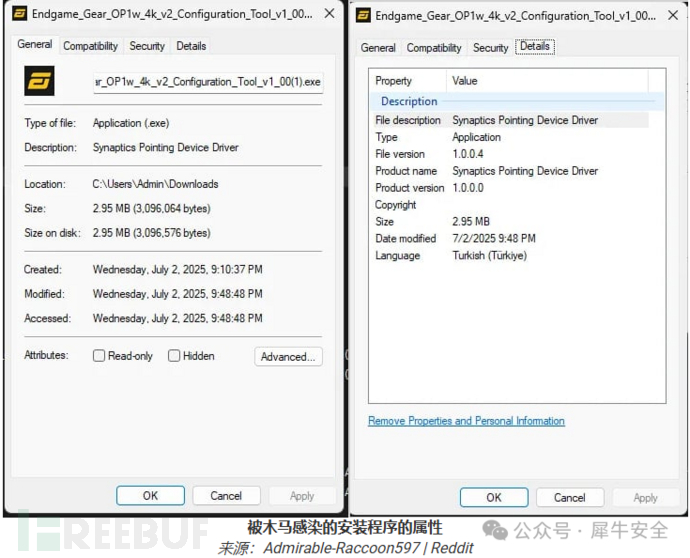Tick the Hidden attribute checkbox
The width and height of the screenshot is (690, 558).
tap(174, 356)
